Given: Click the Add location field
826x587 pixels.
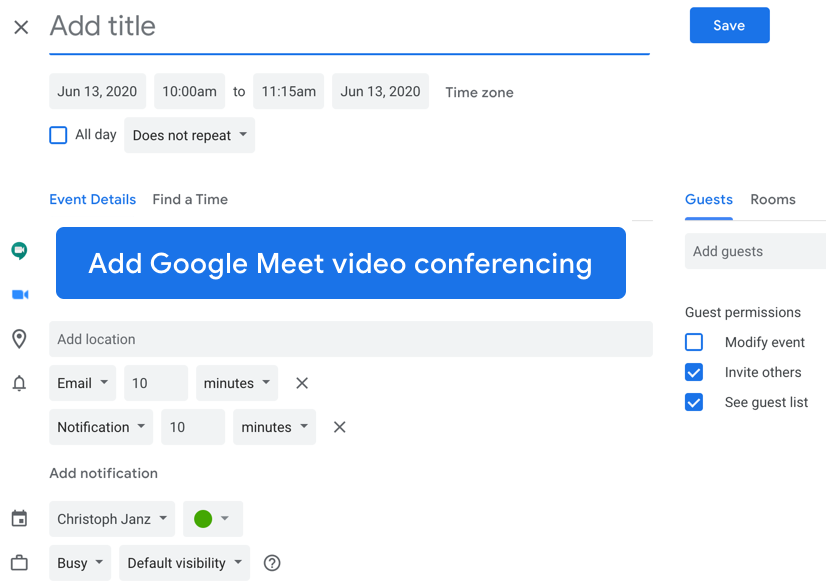Looking at the screenshot, I should [x=351, y=339].
